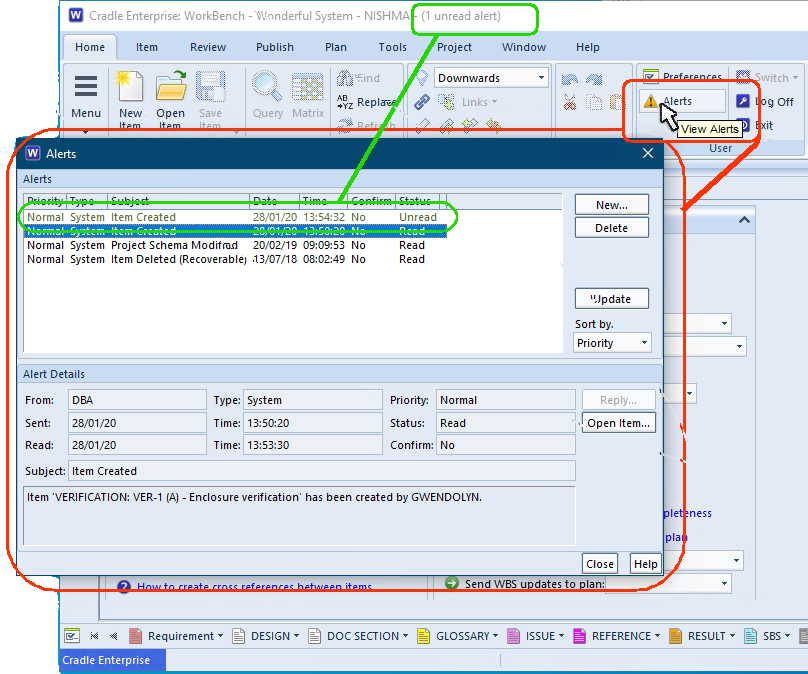Screen dimensions: 808x674
Task: Open the Item ribbon tab
Action: click(x=147, y=47)
